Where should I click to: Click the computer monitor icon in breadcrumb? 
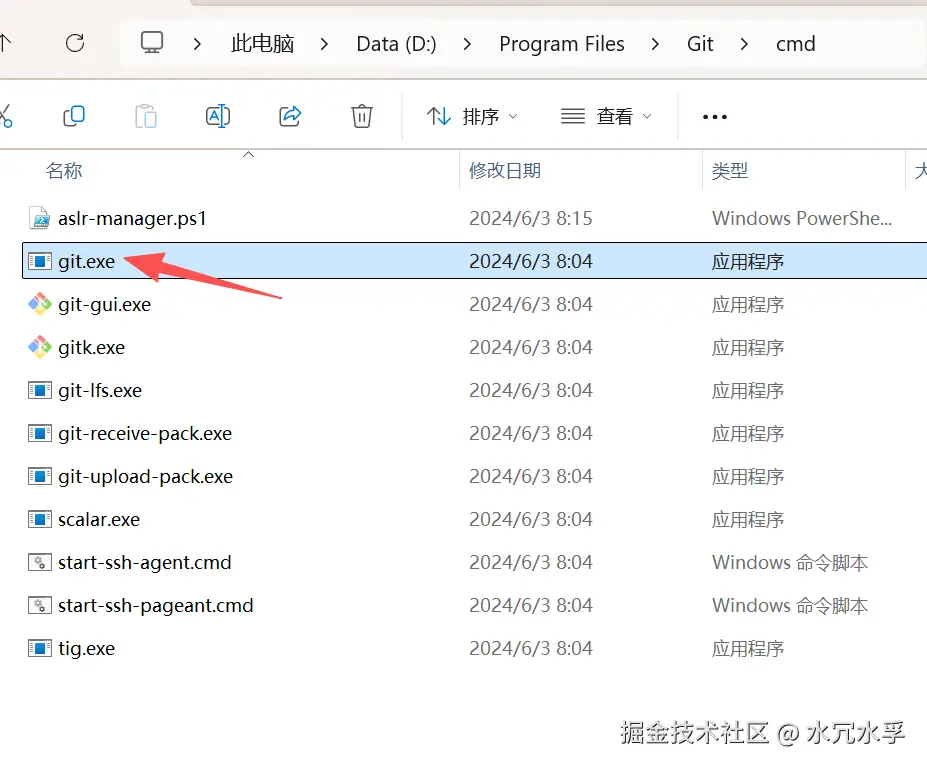coord(152,43)
